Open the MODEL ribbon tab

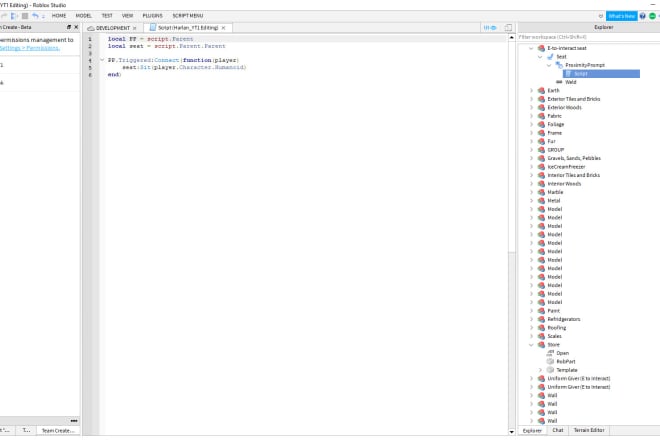pos(83,16)
